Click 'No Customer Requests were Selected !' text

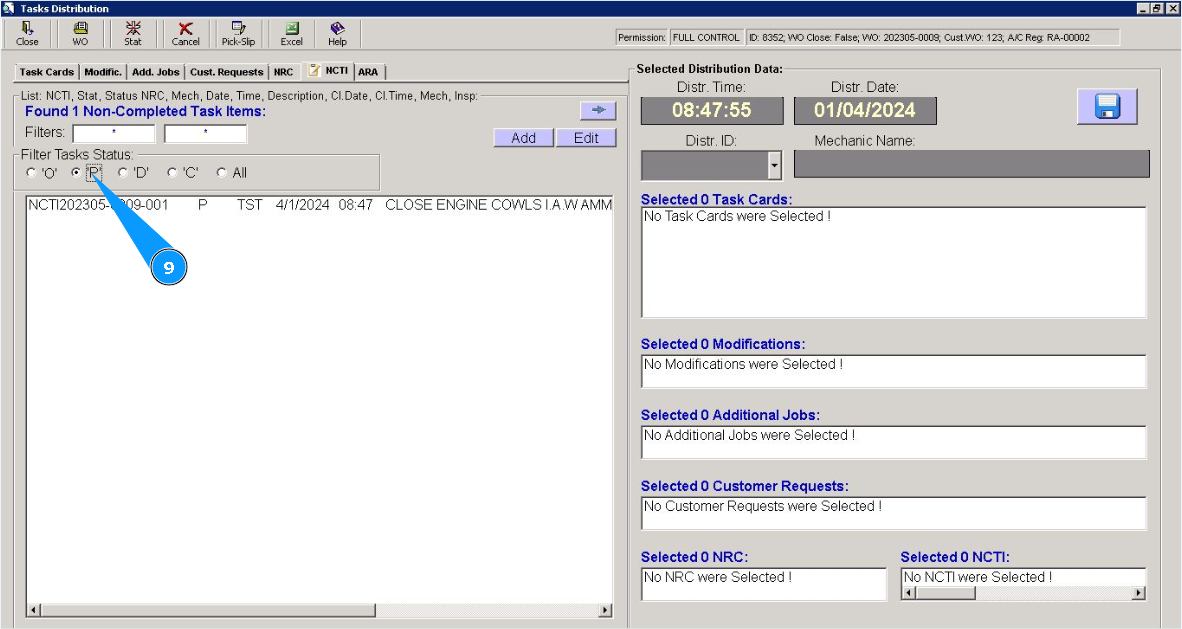point(762,506)
